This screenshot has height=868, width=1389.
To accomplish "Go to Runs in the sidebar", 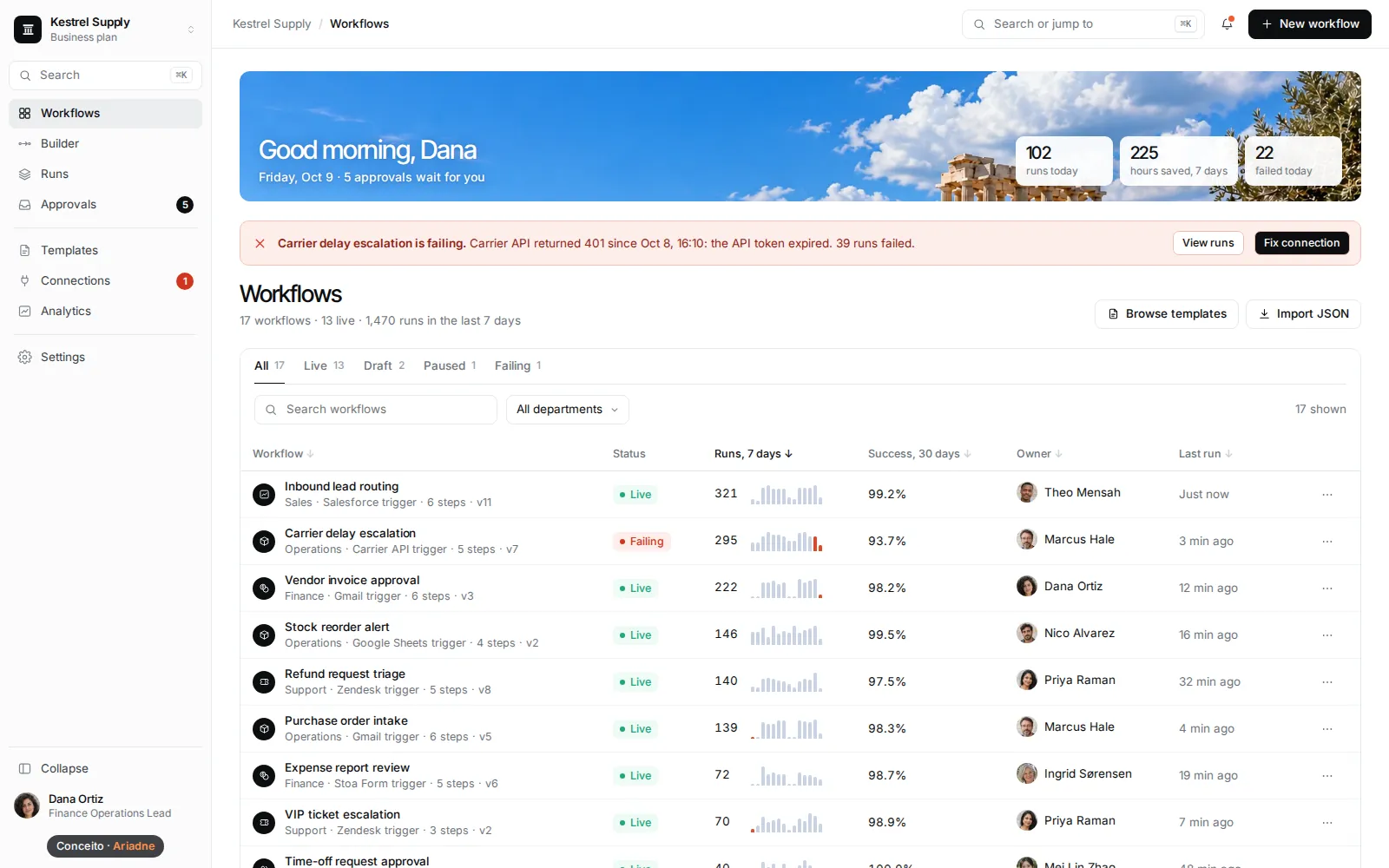I will 105,174.
